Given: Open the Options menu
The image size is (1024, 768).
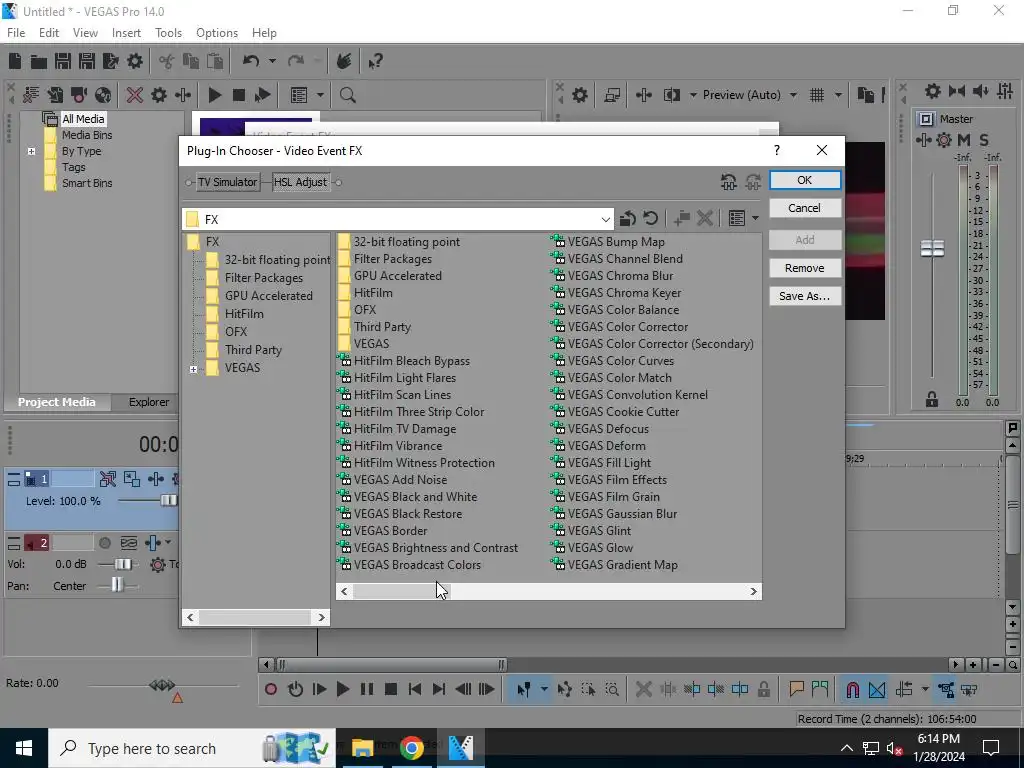Looking at the screenshot, I should (217, 33).
